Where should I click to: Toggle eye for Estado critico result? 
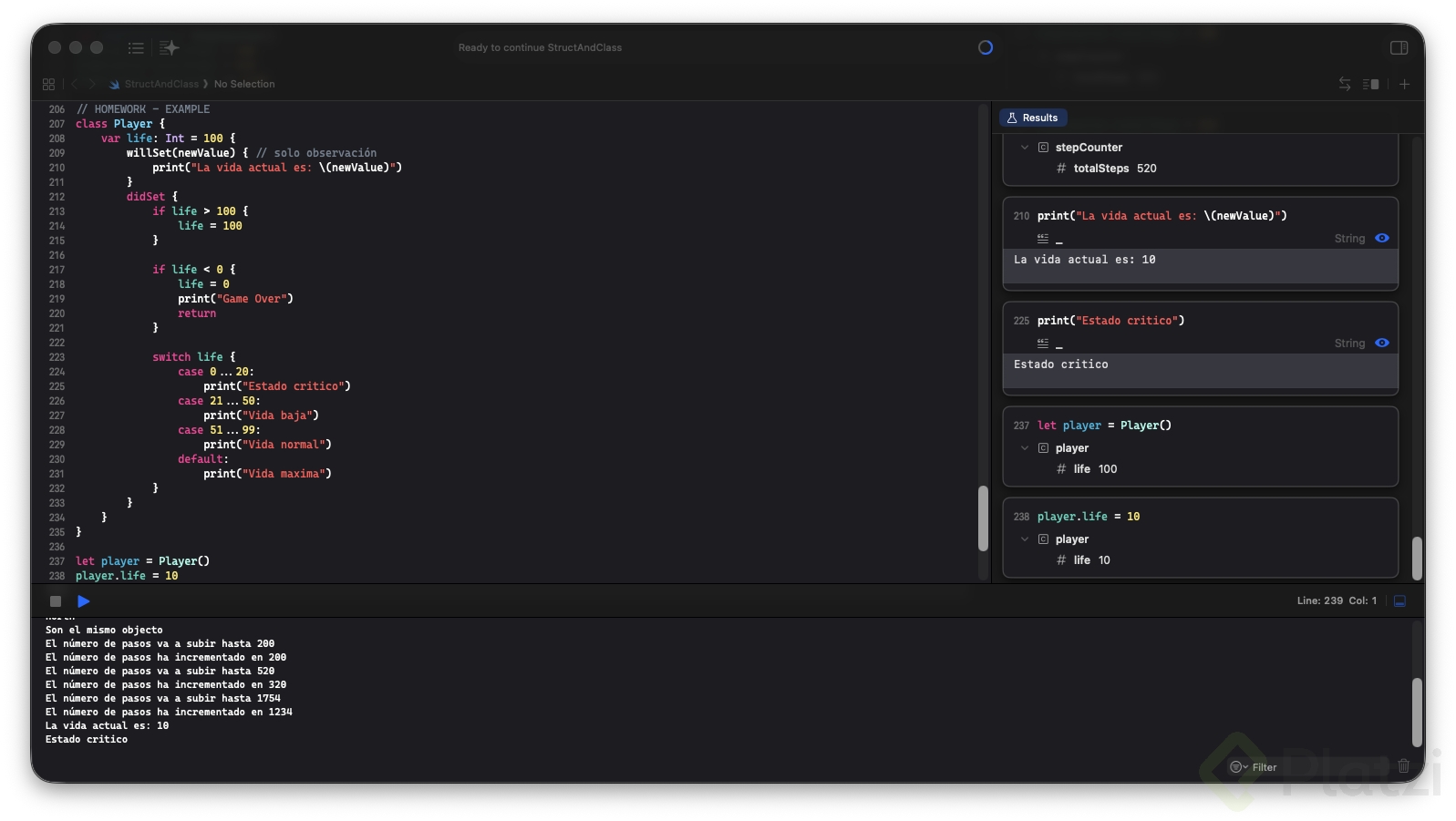click(1382, 343)
